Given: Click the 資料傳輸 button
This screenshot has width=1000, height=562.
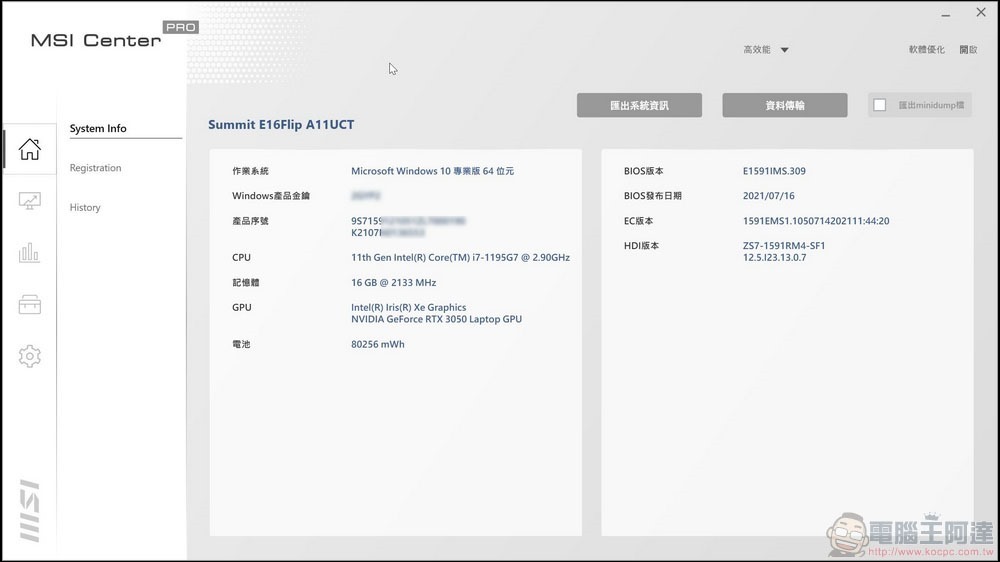Looking at the screenshot, I should coord(785,105).
